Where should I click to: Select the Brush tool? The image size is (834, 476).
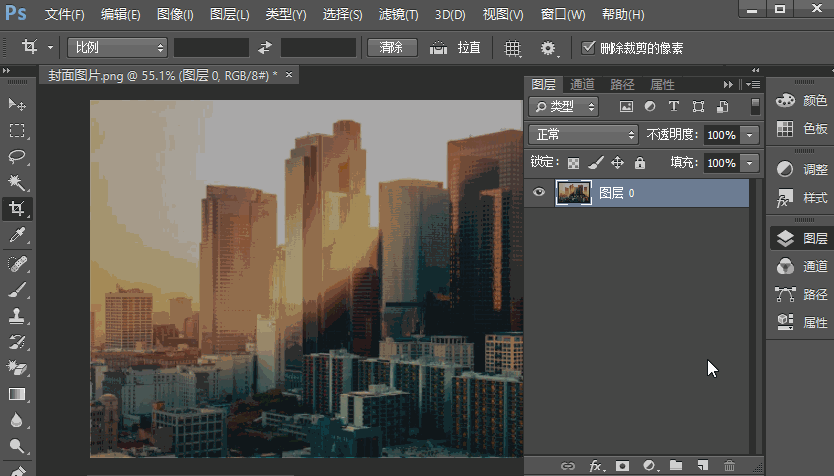[x=17, y=290]
